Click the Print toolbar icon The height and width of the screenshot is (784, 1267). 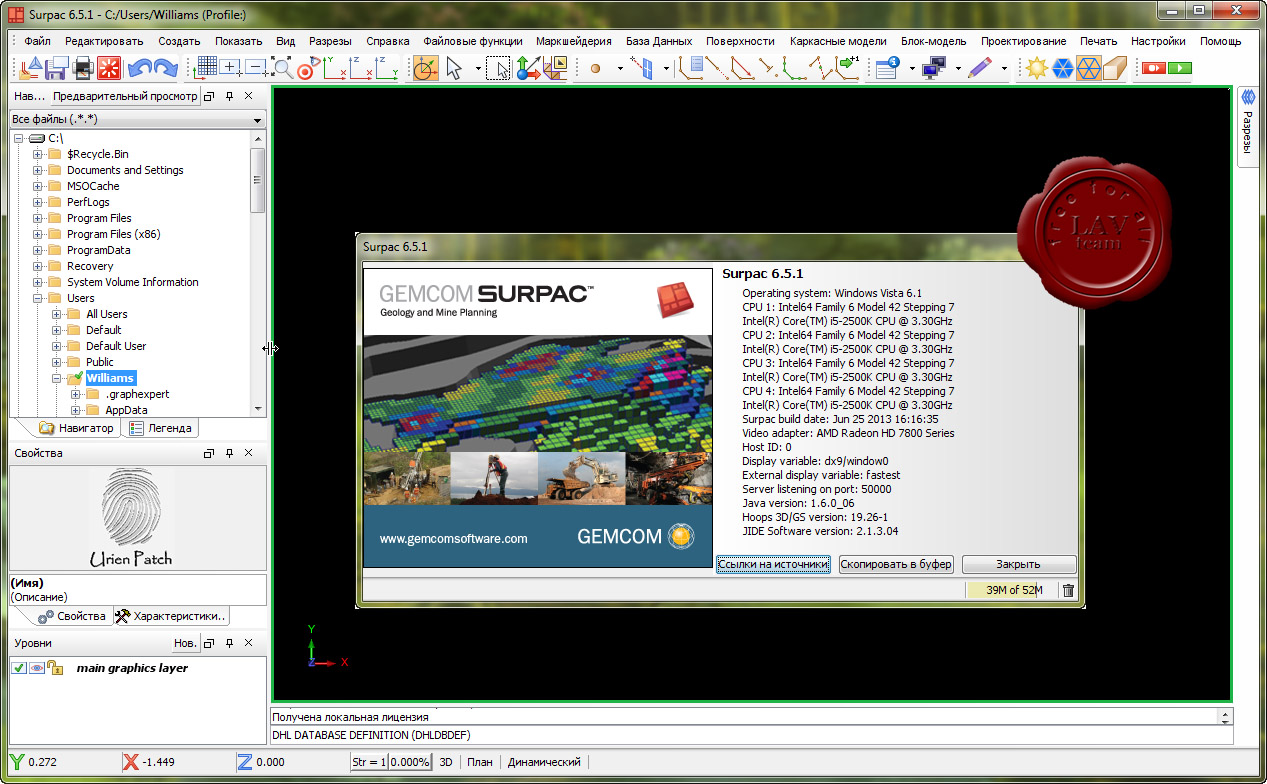tap(83, 68)
